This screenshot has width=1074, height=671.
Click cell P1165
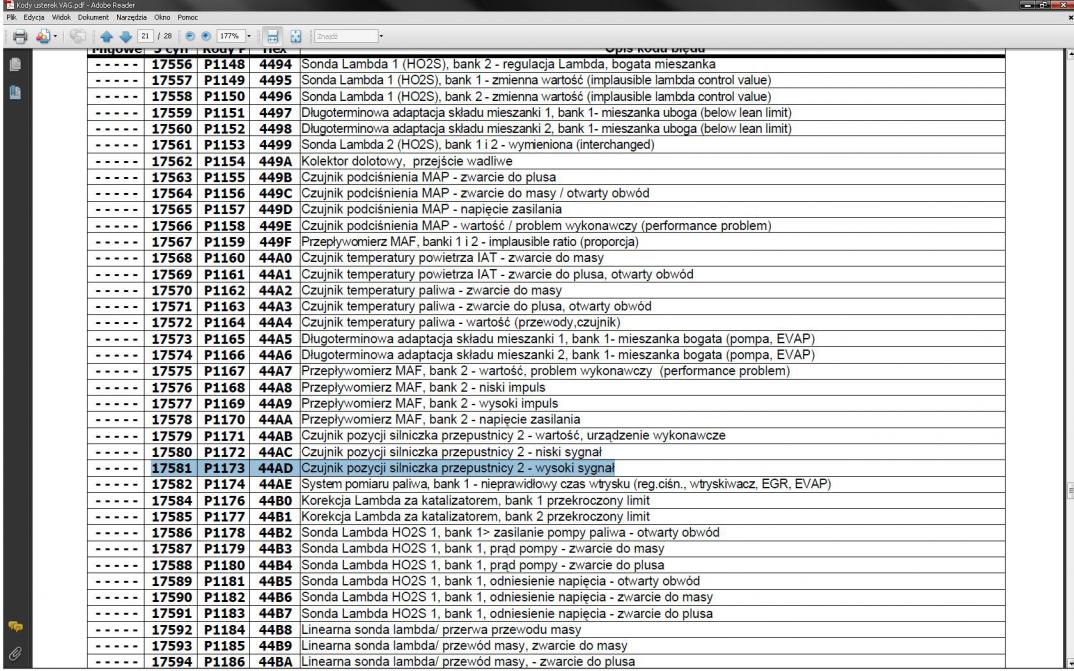click(224, 338)
